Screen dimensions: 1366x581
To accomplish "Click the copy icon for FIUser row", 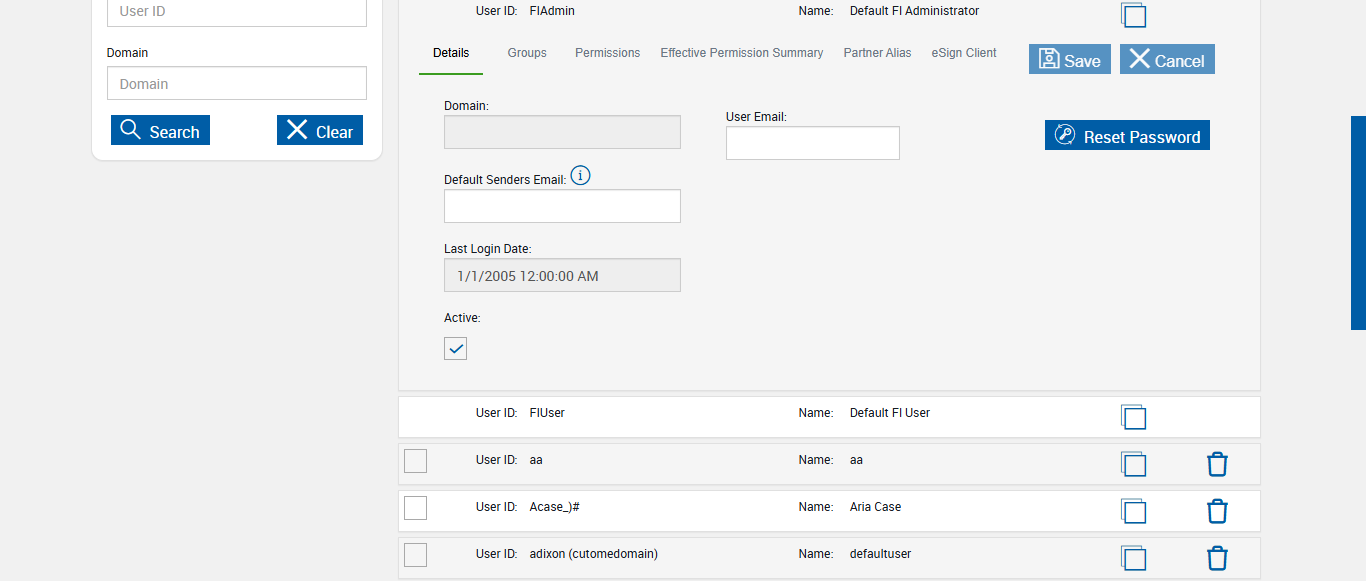I will point(1133,417).
